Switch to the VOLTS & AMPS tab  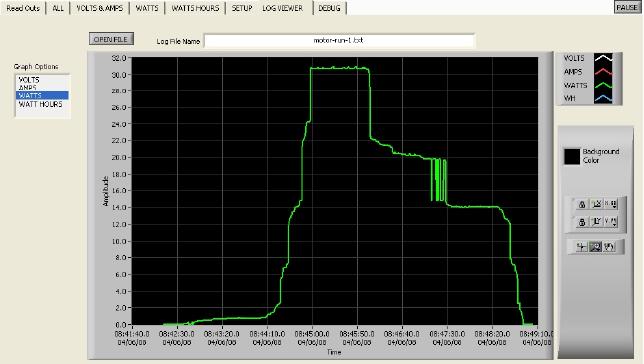pos(99,8)
